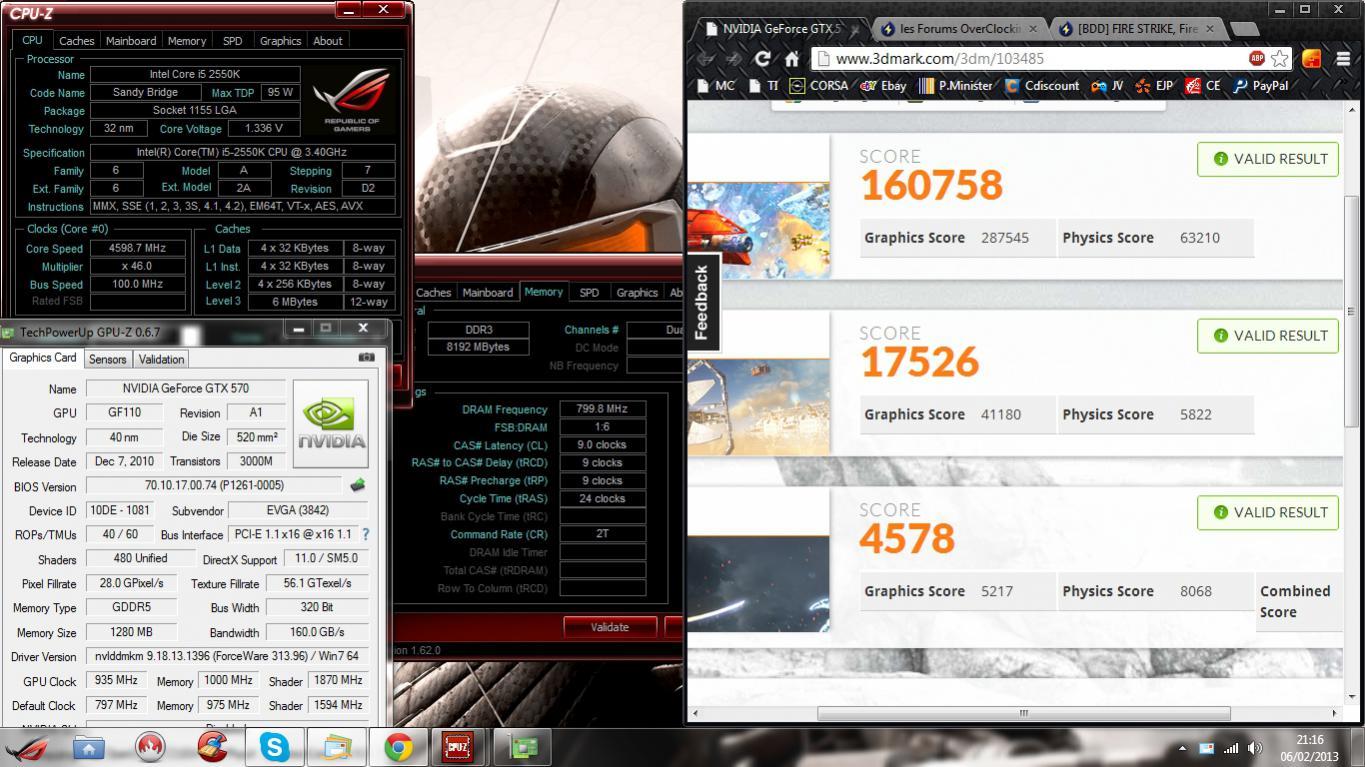This screenshot has width=1365, height=767.
Task: Click the score 4578 Fire Strike thumbnail
Action: point(759,584)
